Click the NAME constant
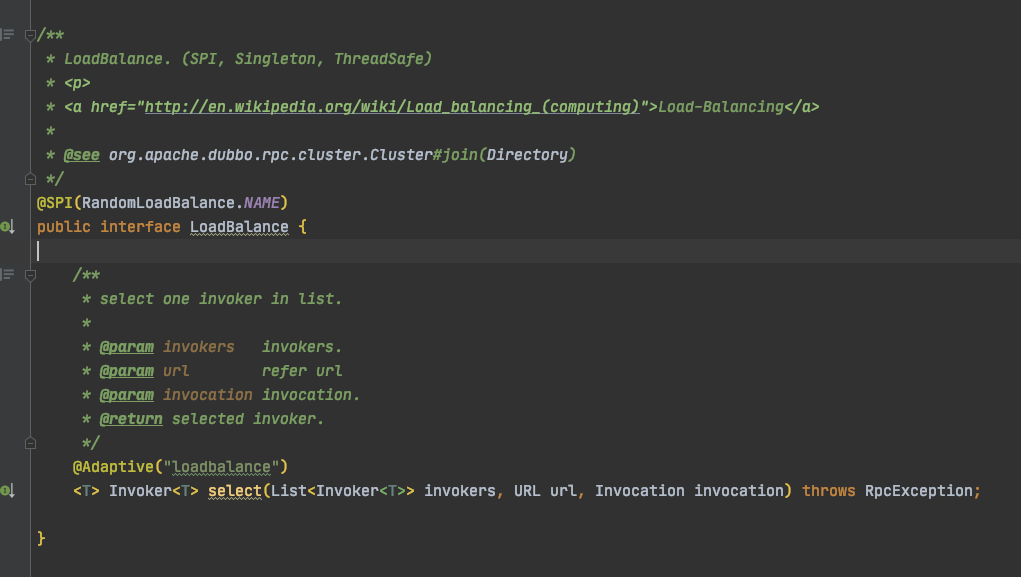1021x577 pixels. click(x=262, y=203)
